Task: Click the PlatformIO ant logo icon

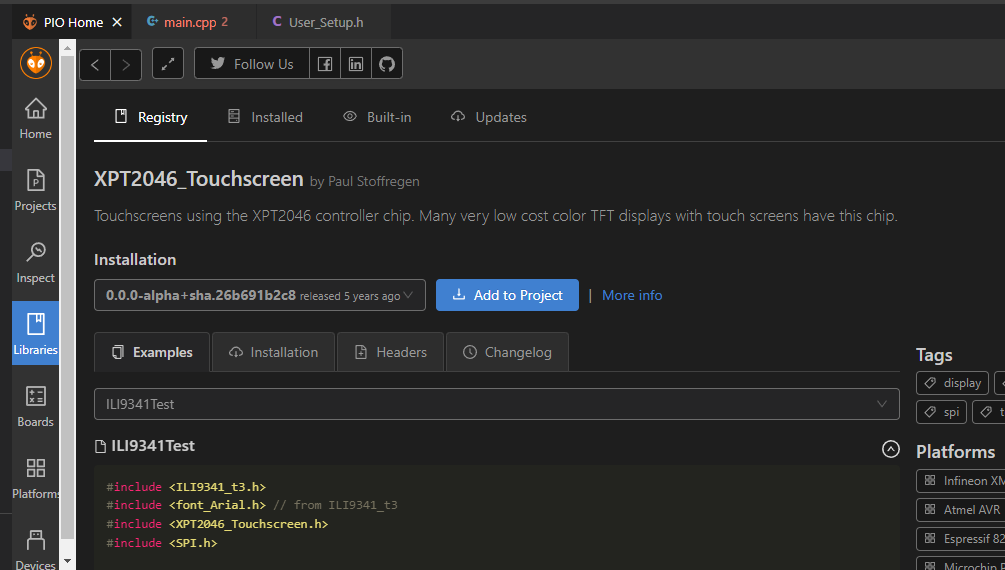Action: (35, 63)
